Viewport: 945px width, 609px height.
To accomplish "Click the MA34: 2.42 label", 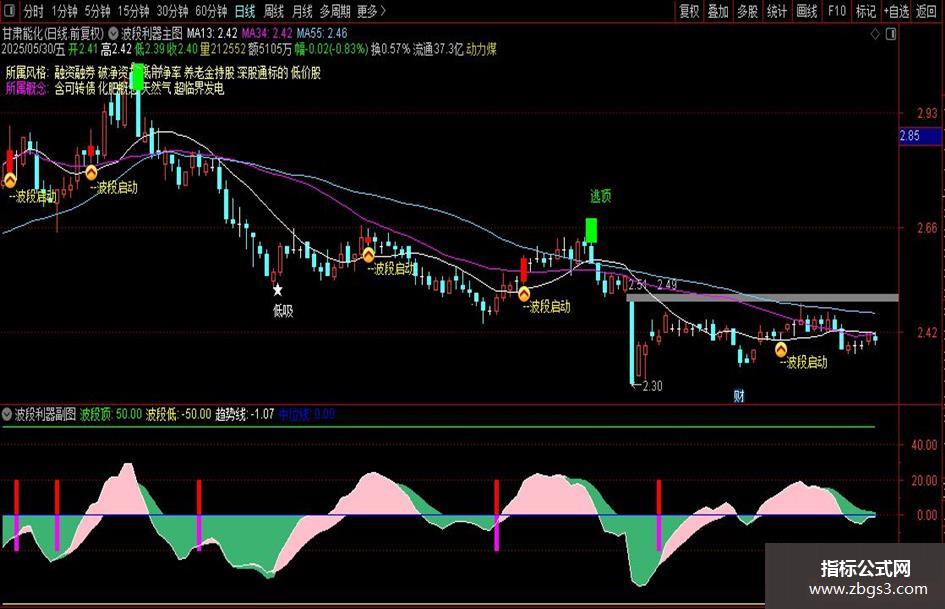I will click(267, 34).
